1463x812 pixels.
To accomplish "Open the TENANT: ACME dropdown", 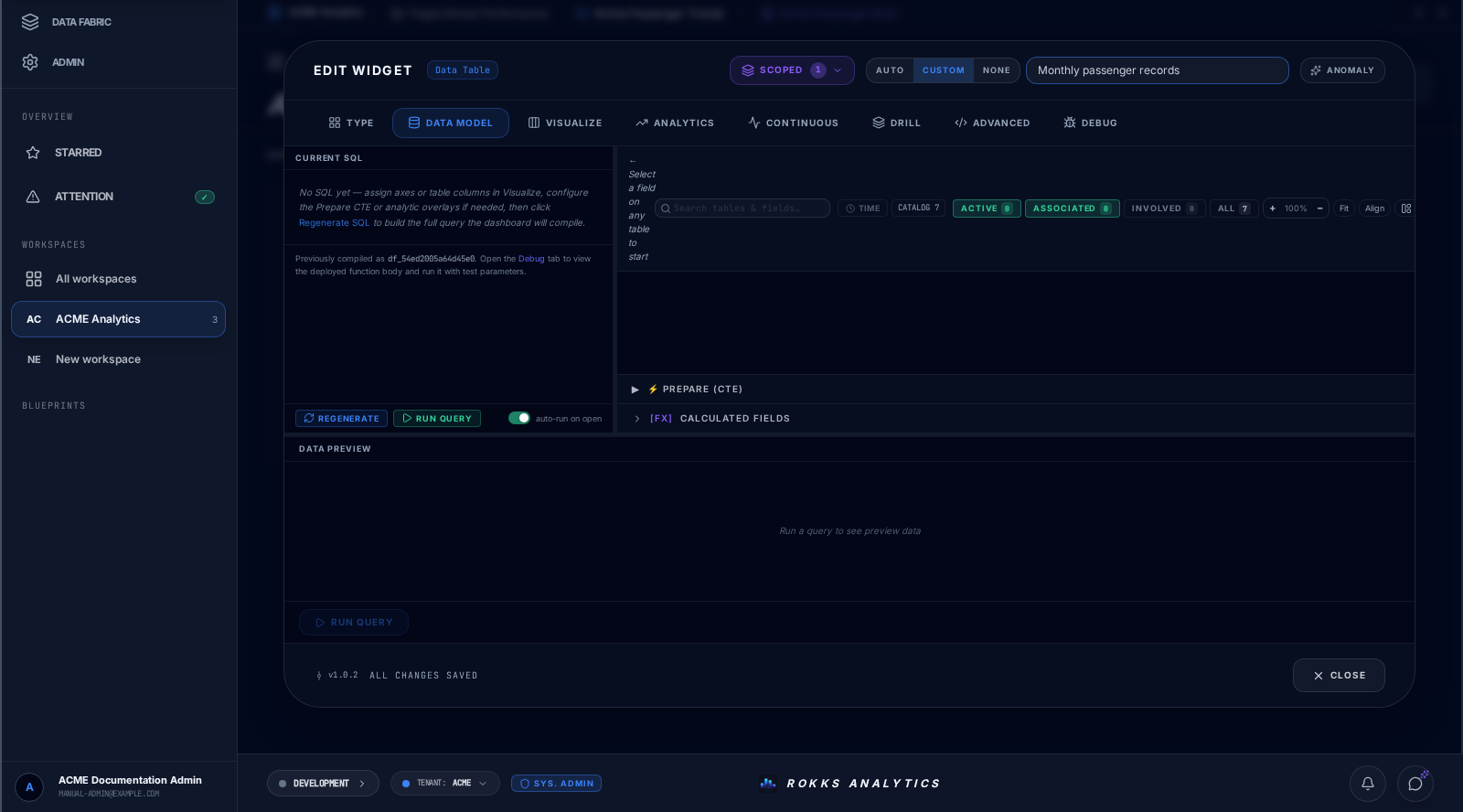I will pyautogui.click(x=445, y=784).
